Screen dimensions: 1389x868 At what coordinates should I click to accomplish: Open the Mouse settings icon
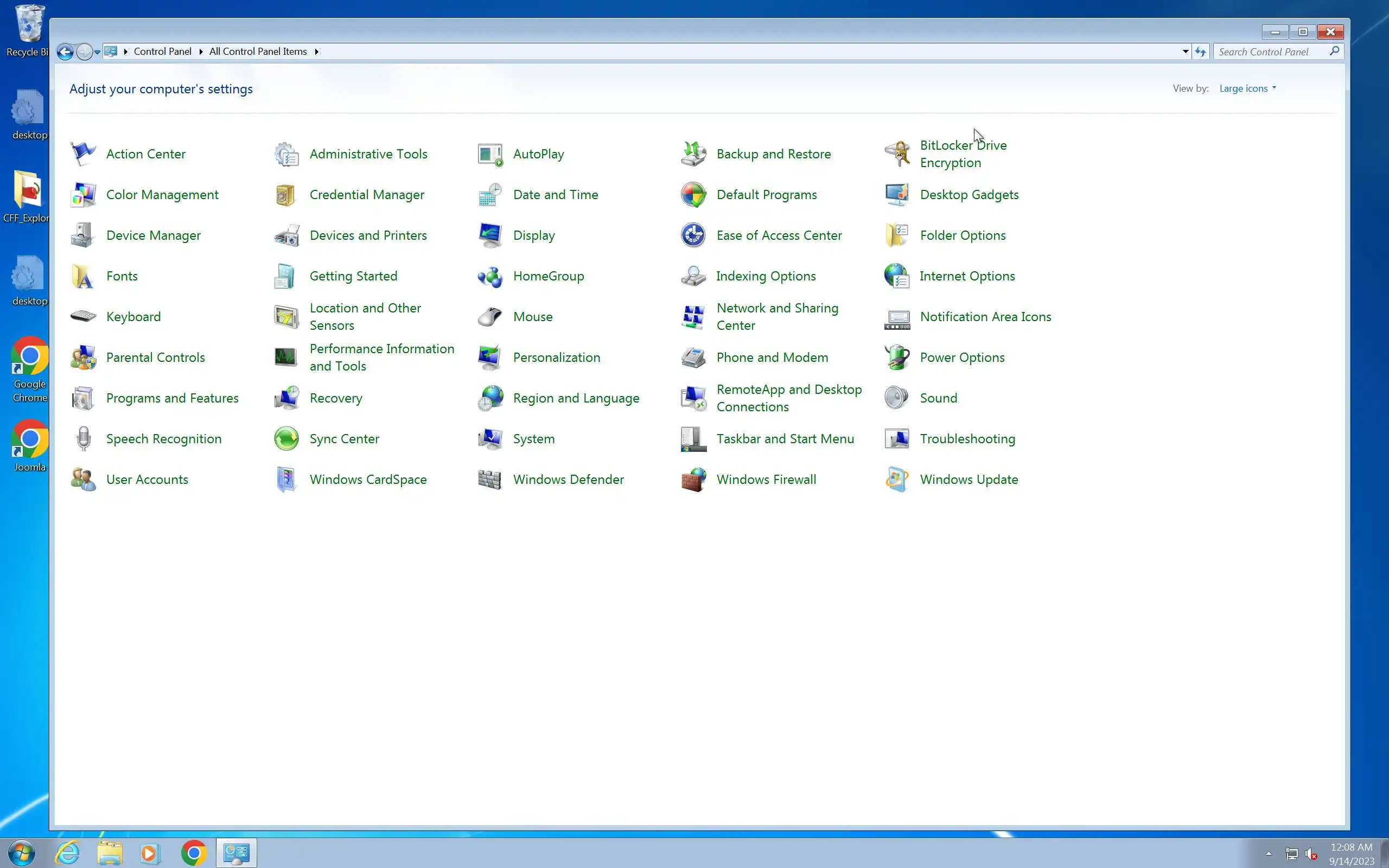tap(489, 317)
